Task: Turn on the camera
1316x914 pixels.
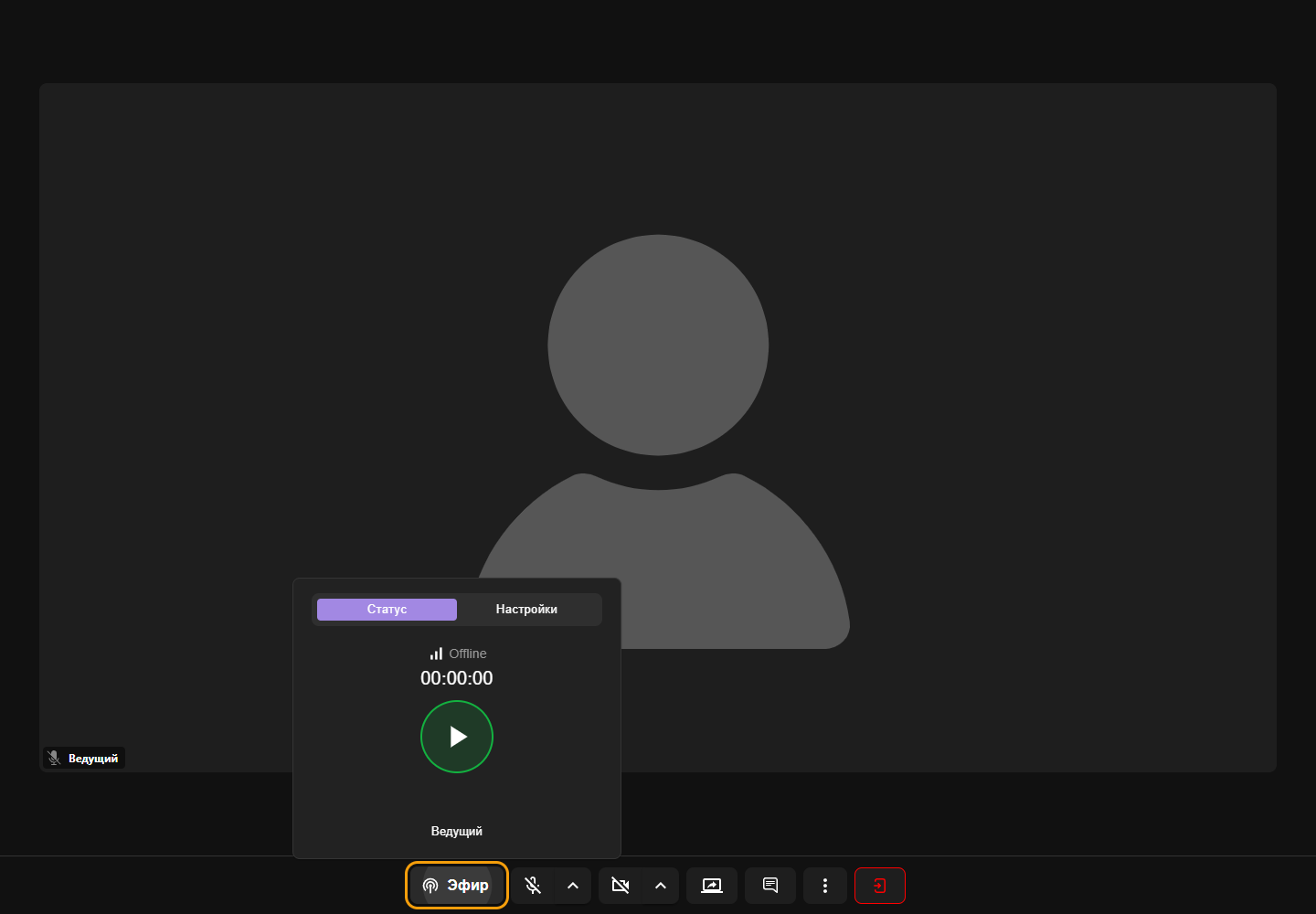Action: point(621,886)
